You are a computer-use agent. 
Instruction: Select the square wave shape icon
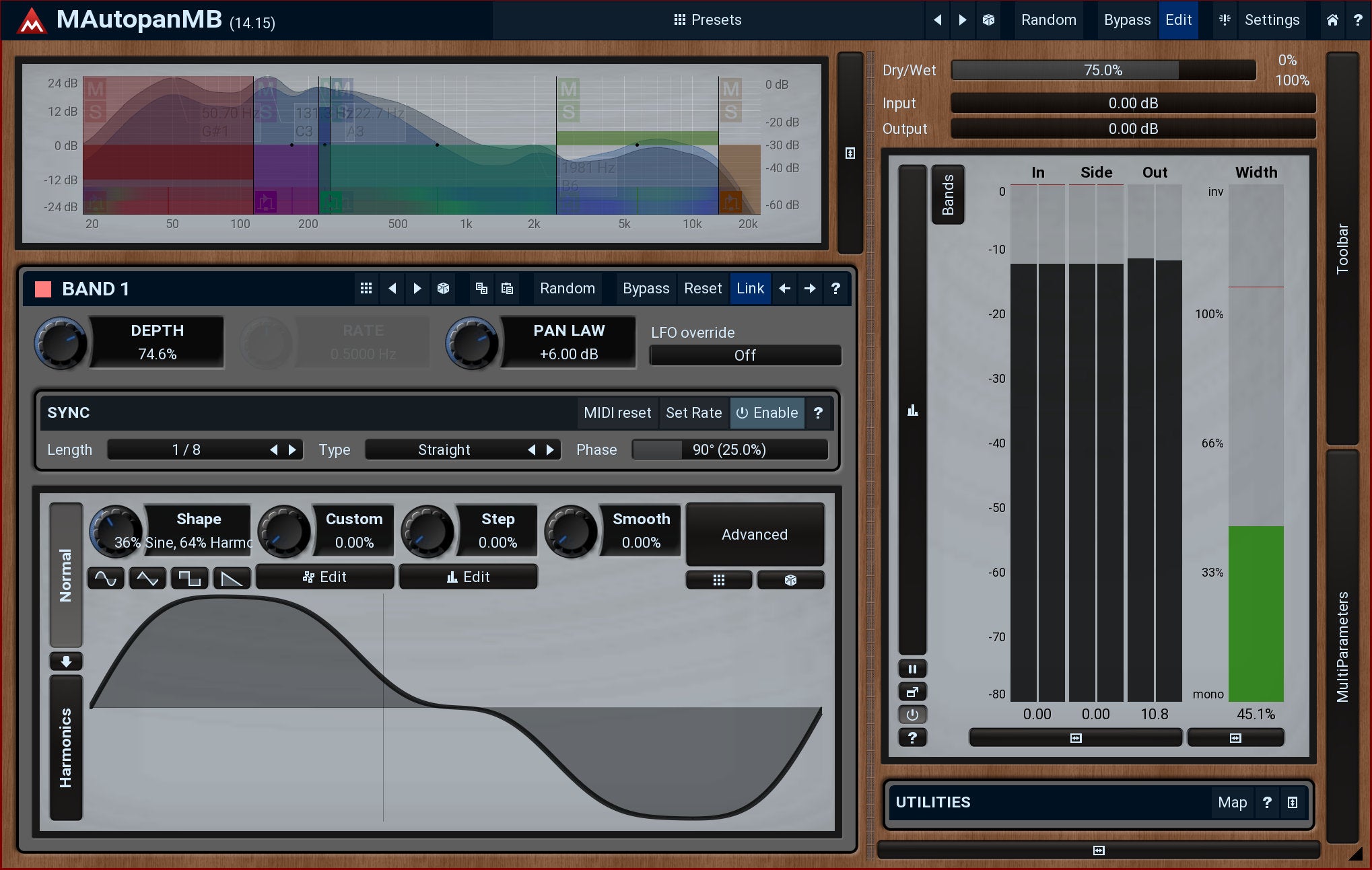coord(189,579)
